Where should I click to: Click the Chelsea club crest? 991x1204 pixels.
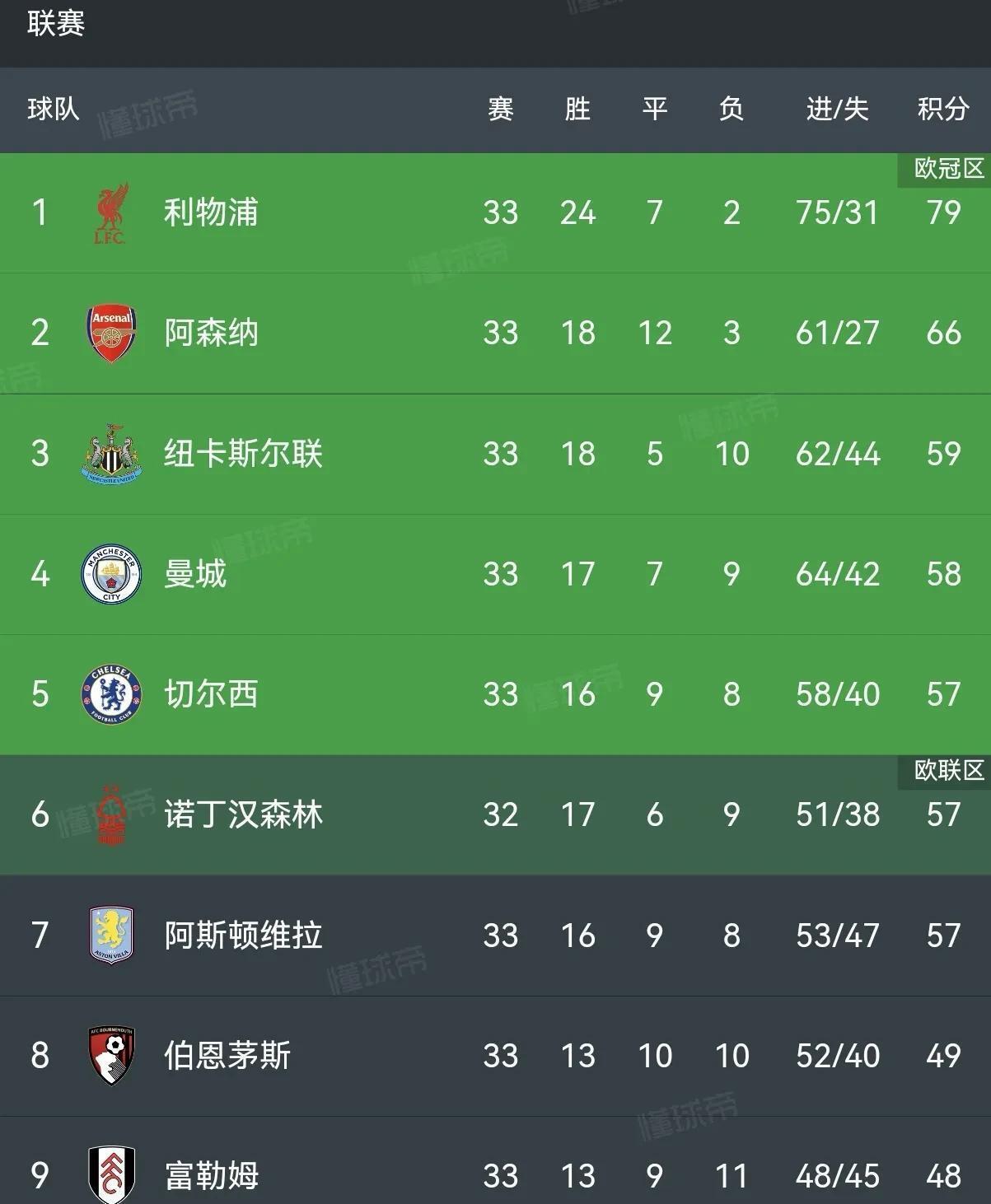111,694
